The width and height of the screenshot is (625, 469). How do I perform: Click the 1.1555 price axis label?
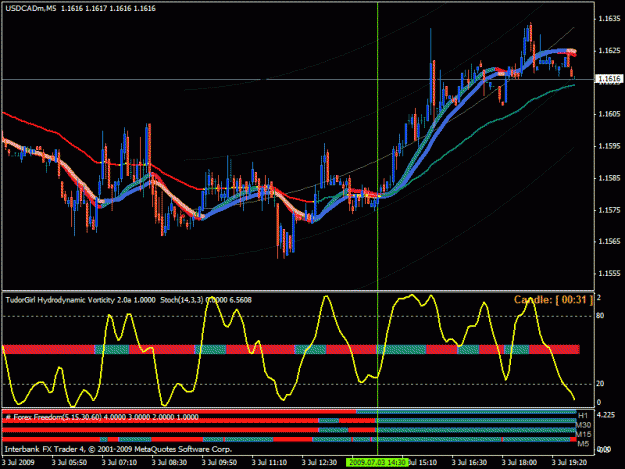[609, 273]
